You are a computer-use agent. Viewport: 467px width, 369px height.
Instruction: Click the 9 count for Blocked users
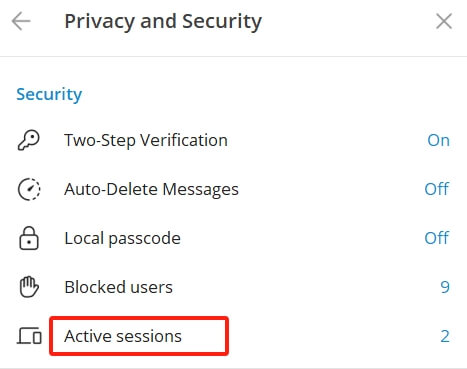(445, 287)
